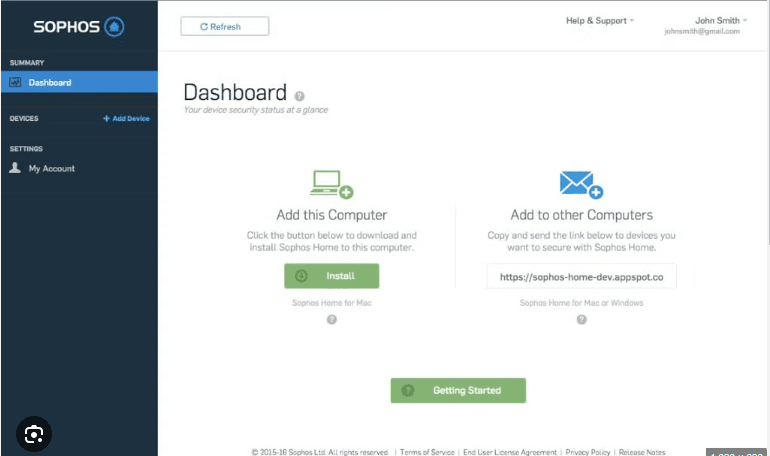Click the SUMMARY sidebar section label
The height and width of the screenshot is (456, 770).
(x=27, y=63)
